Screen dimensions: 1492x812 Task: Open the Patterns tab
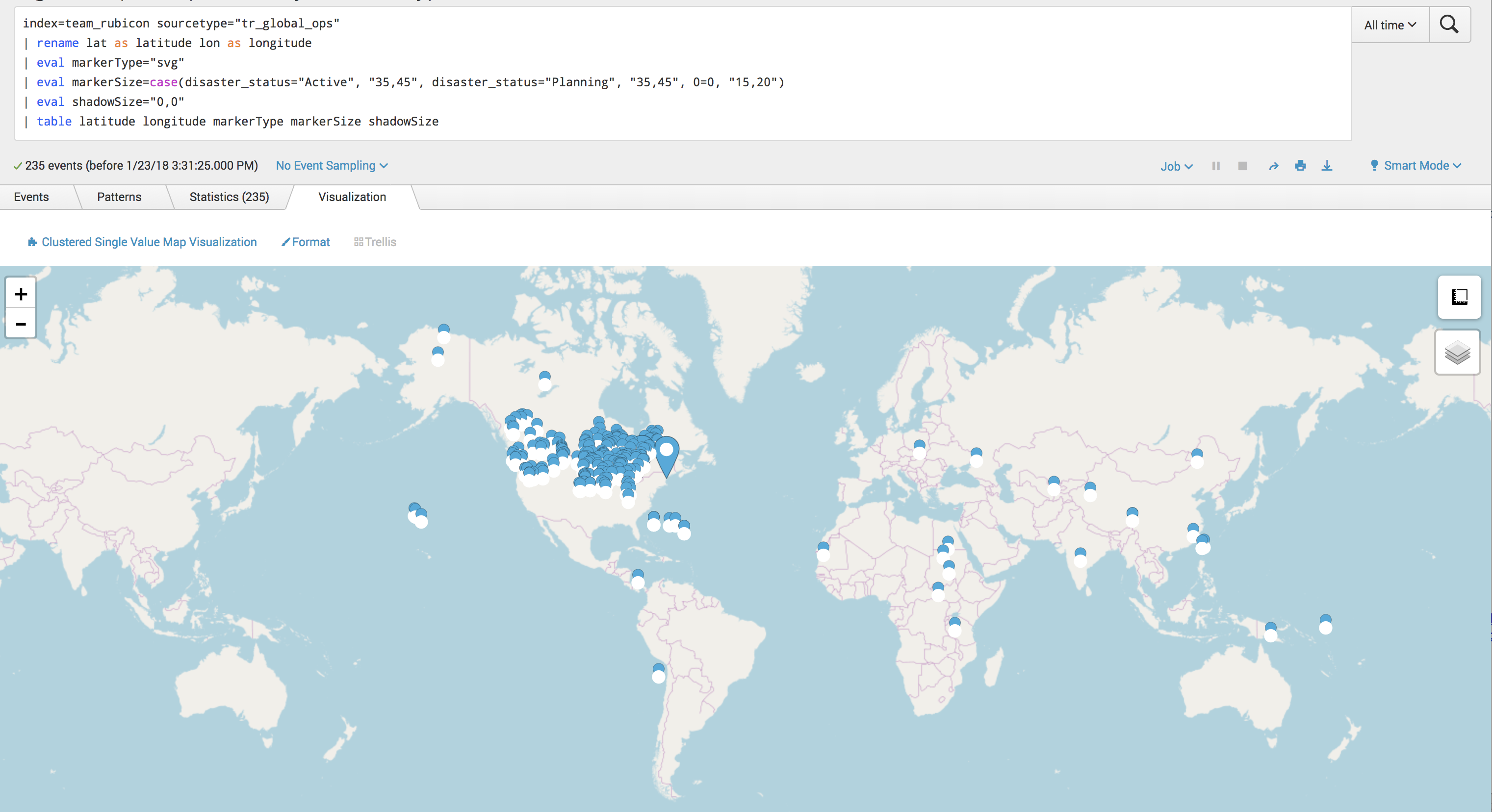(119, 197)
